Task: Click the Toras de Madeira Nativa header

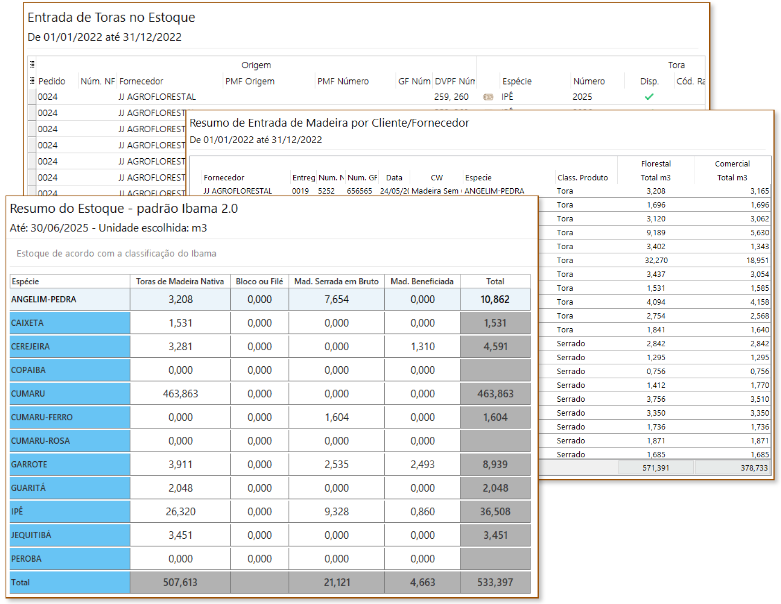Action: (x=180, y=282)
